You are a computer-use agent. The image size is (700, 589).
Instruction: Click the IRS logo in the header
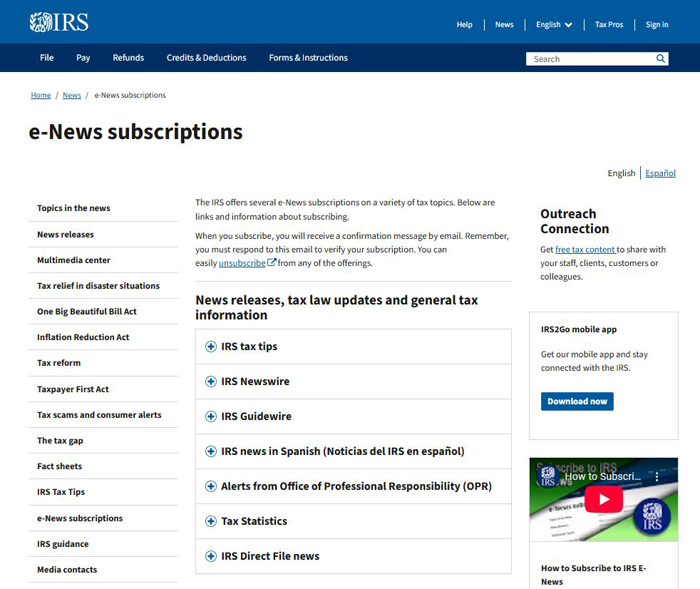click(x=59, y=22)
